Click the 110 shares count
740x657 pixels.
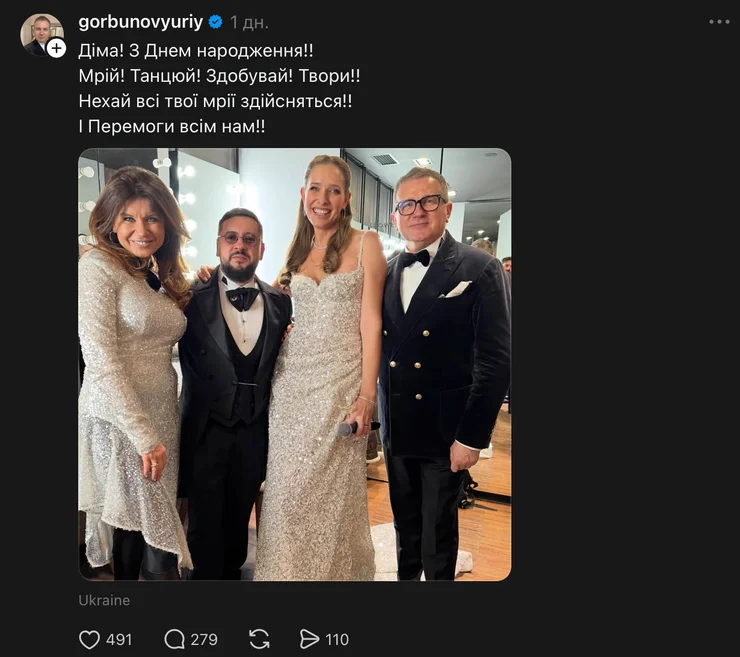point(337,639)
